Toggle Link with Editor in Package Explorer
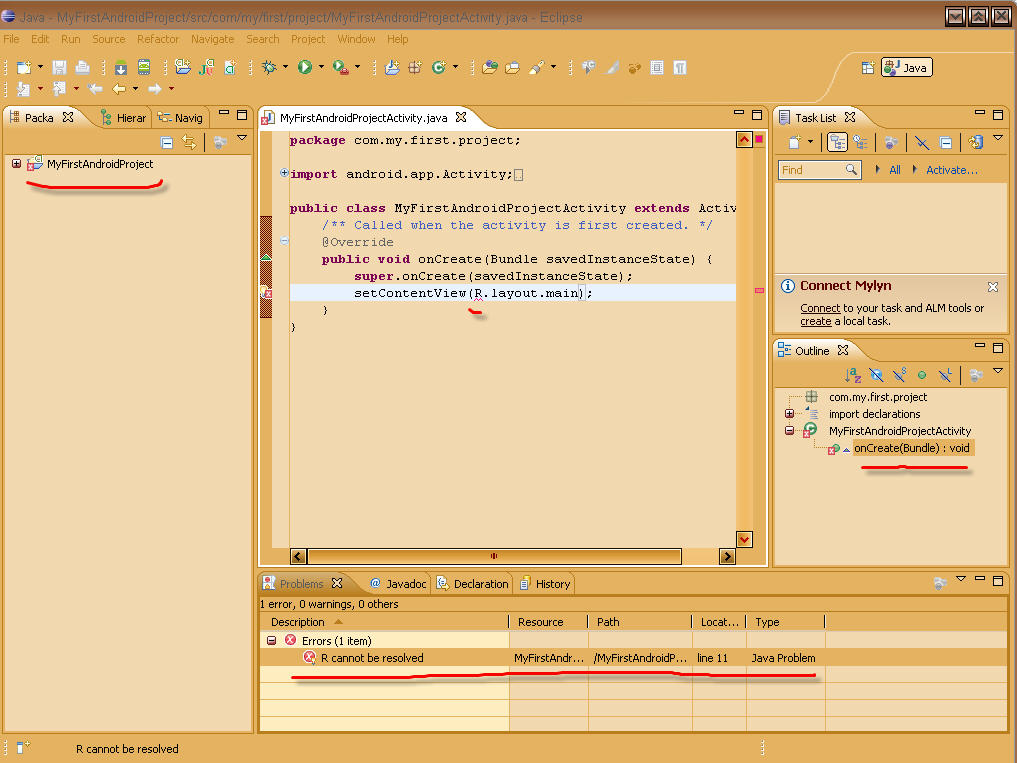This screenshot has height=763, width=1017. [189, 142]
